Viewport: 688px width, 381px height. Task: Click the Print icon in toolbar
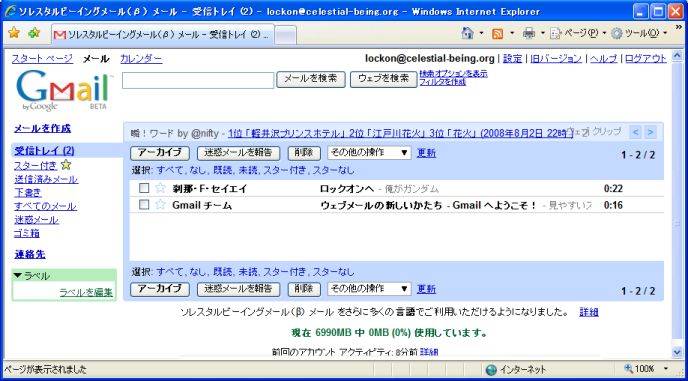click(529, 33)
